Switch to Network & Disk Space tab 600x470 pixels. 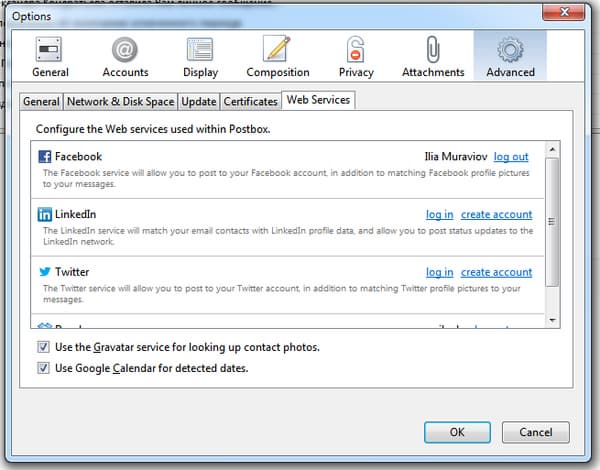[121, 102]
